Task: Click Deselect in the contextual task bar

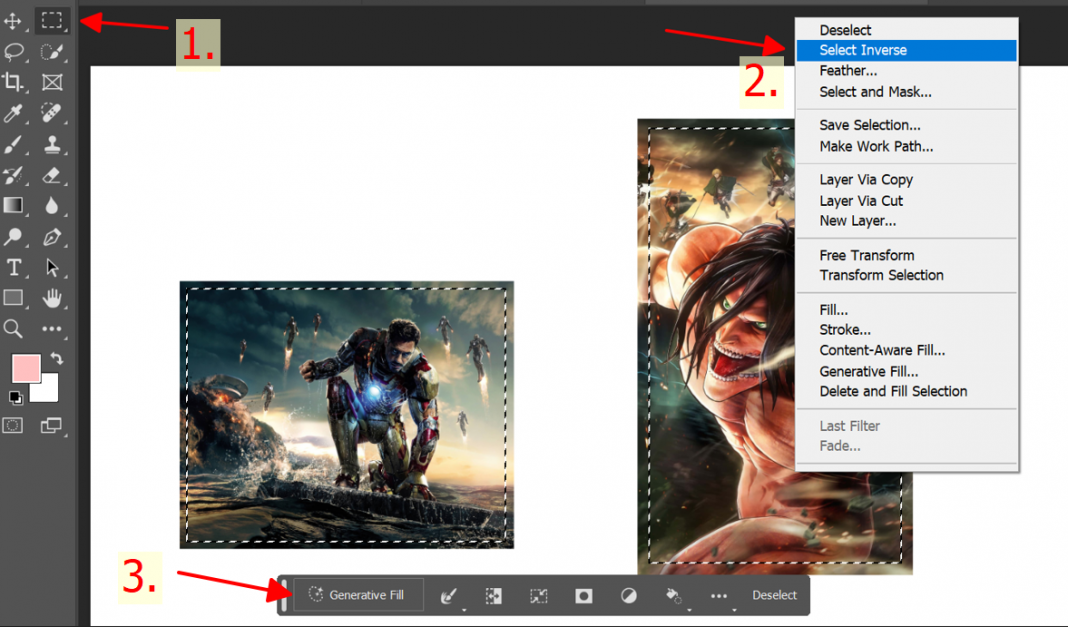Action: point(775,595)
